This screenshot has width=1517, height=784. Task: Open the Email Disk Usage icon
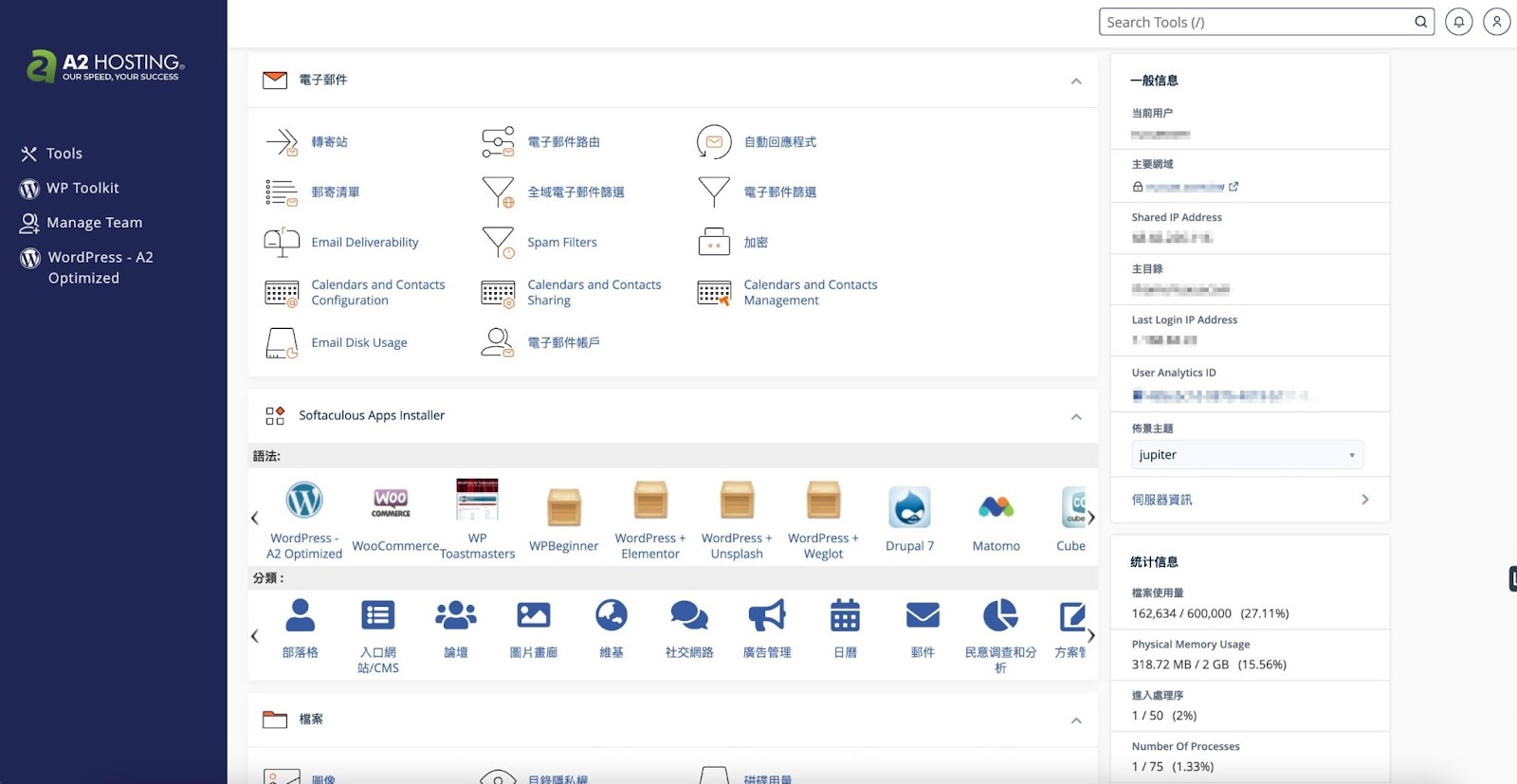[282, 343]
